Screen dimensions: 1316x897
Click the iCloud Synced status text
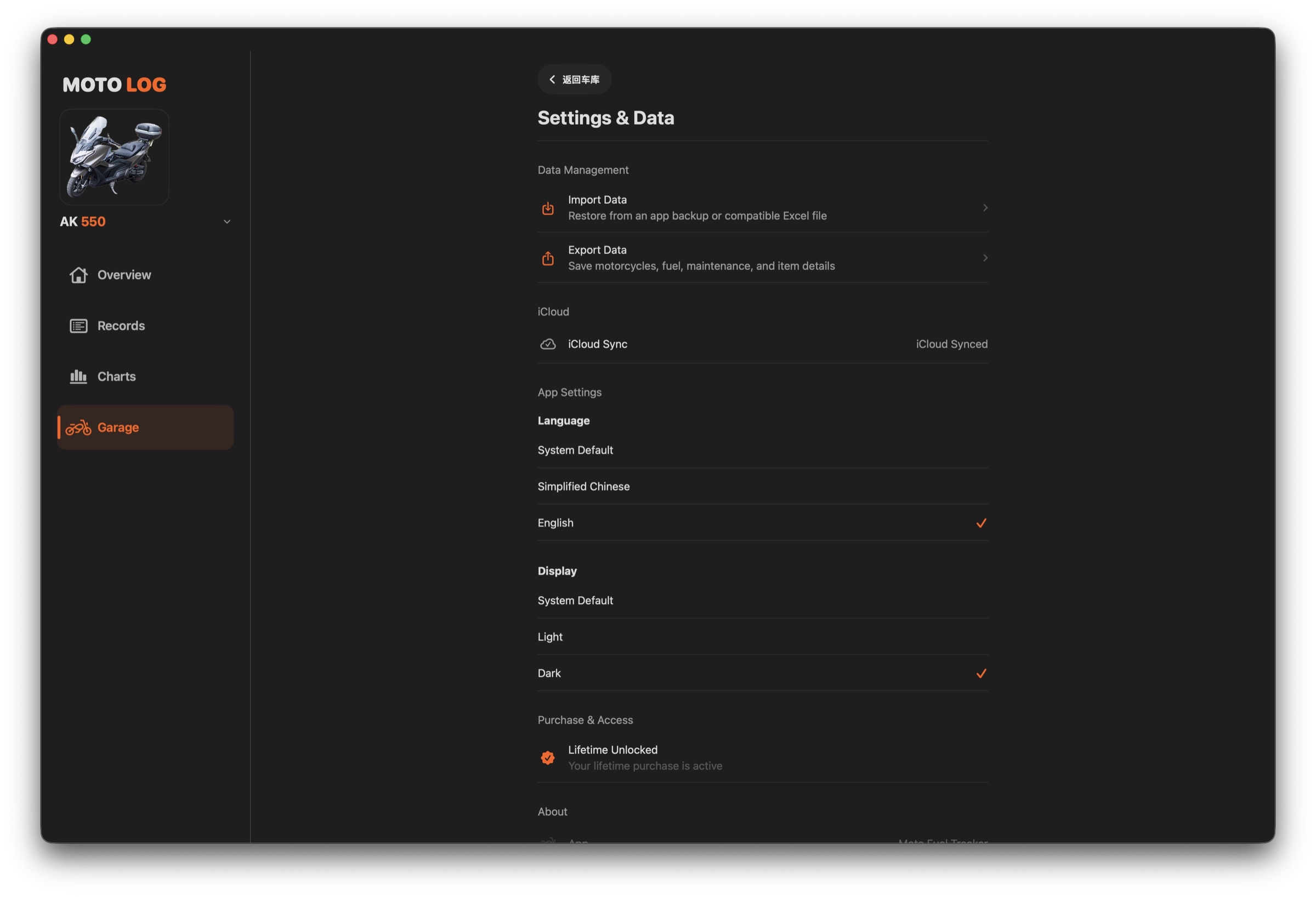tap(951, 344)
